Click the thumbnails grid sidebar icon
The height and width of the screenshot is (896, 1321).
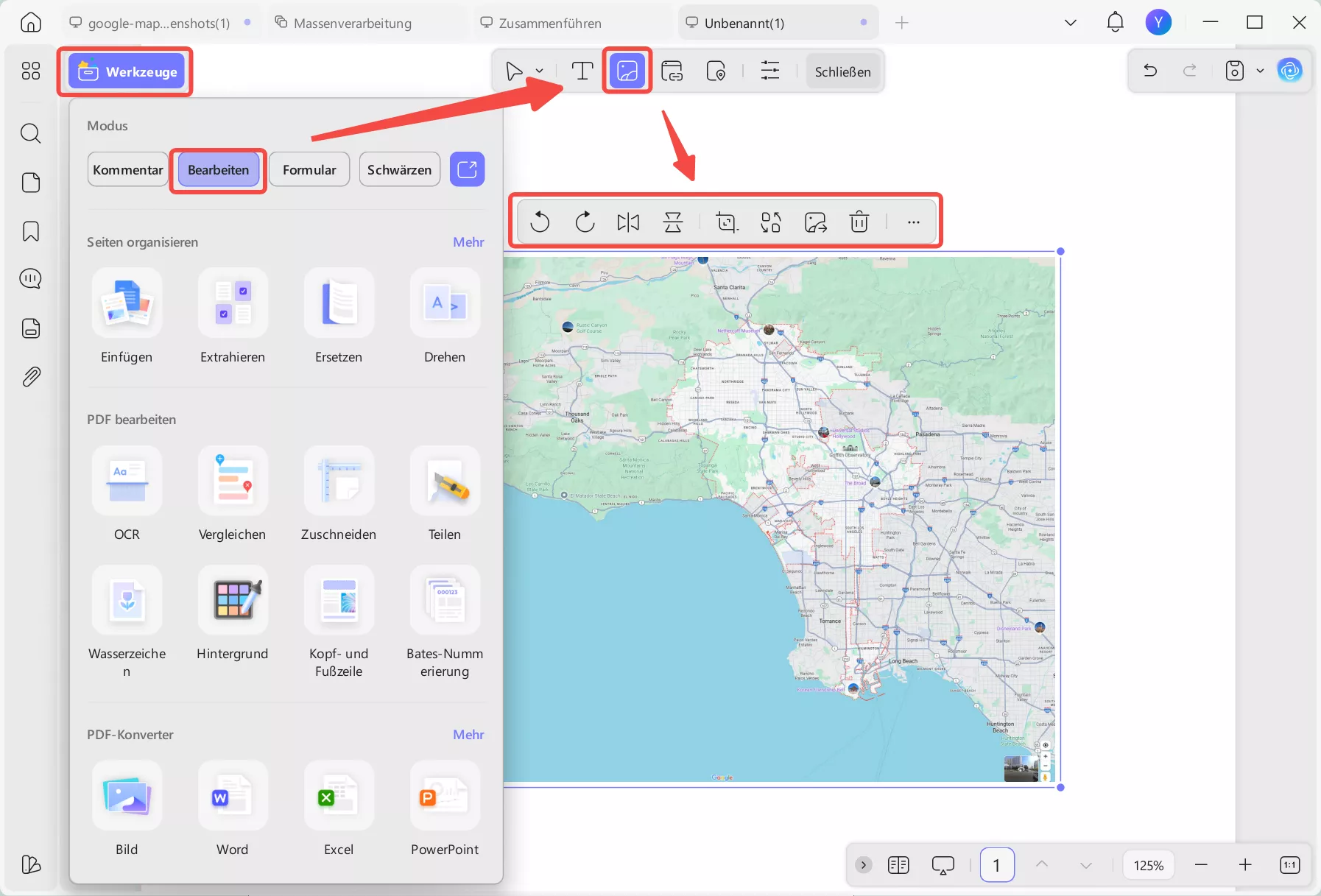31,71
